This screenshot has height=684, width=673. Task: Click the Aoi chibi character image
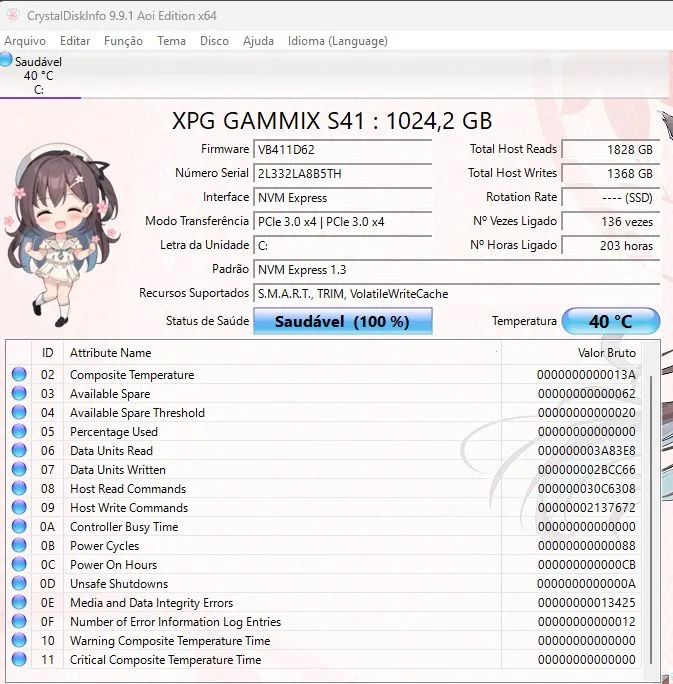point(61,236)
